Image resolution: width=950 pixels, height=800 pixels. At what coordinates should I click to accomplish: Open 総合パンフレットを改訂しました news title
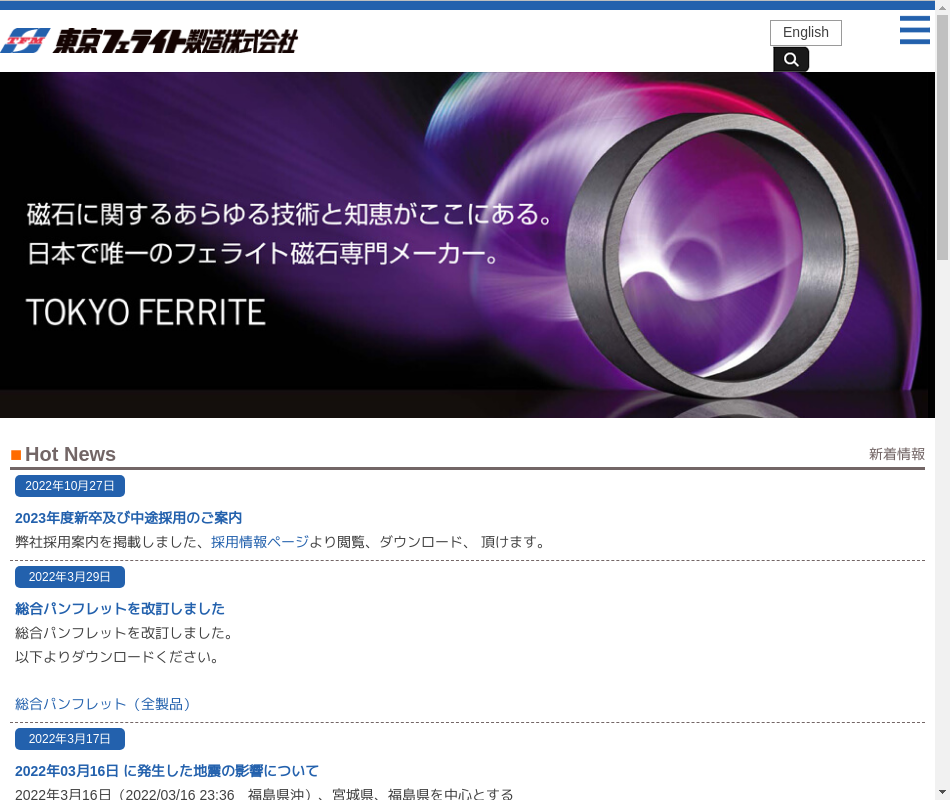120,608
